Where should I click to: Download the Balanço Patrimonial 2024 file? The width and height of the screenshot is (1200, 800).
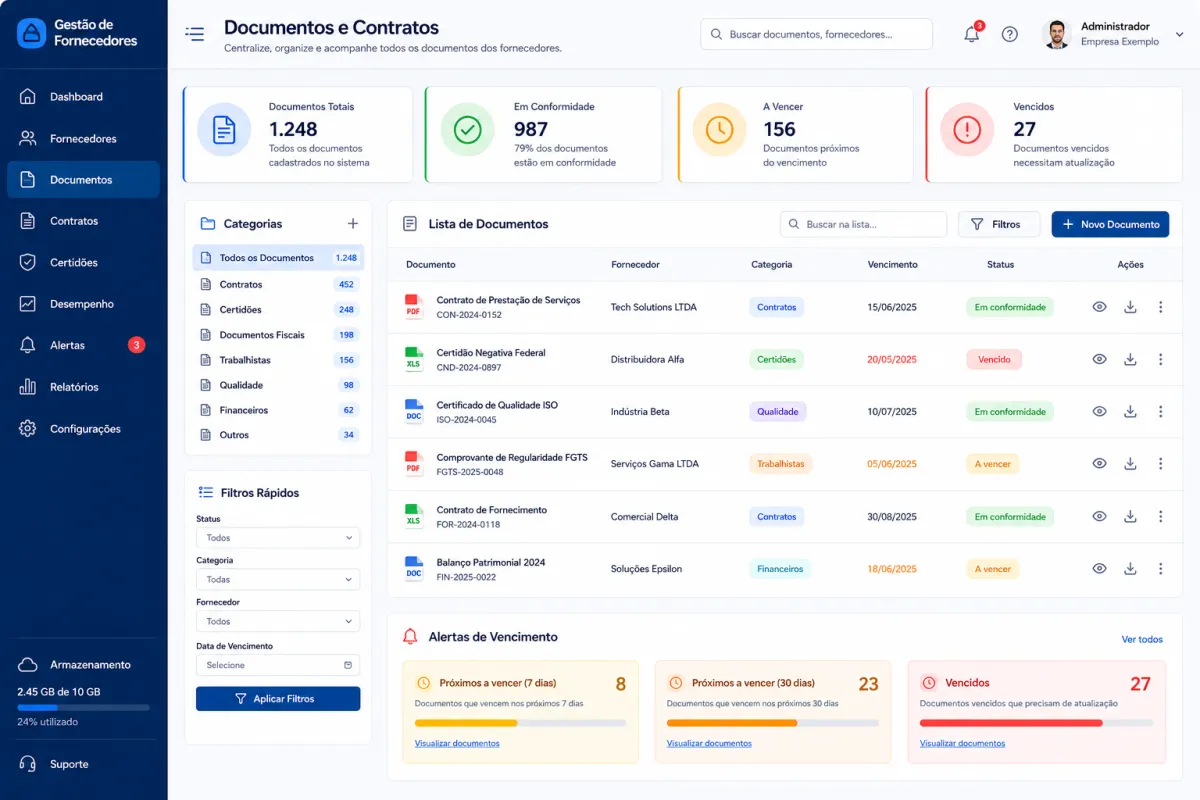tap(1130, 568)
